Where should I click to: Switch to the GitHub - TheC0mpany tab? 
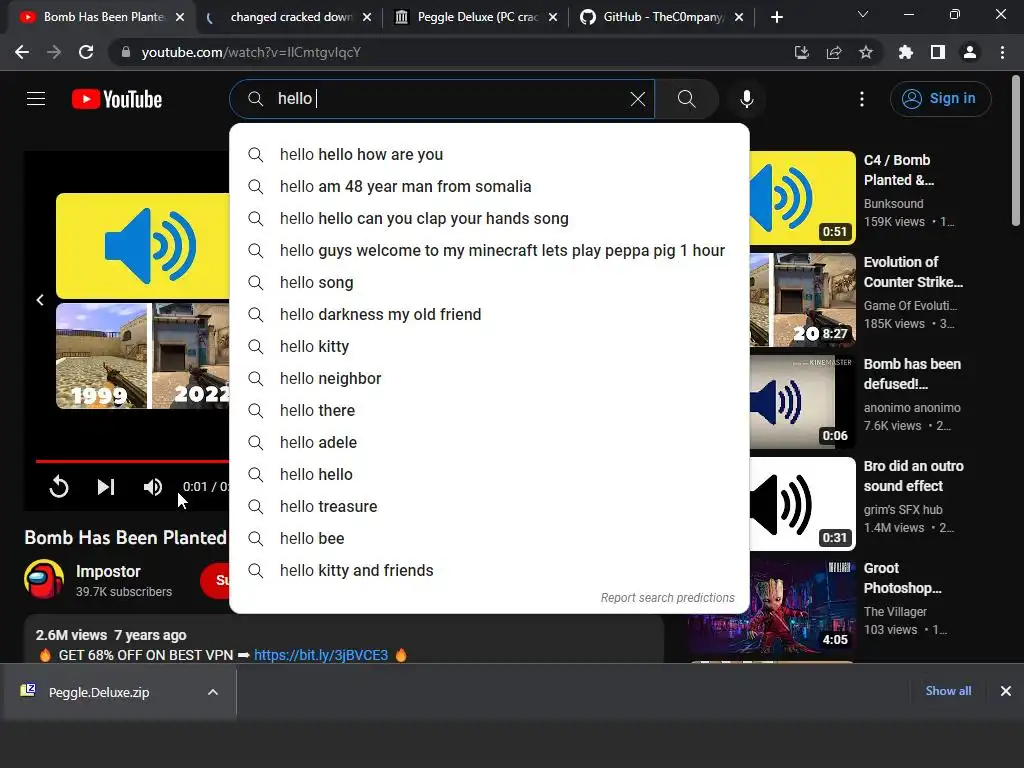(x=662, y=17)
